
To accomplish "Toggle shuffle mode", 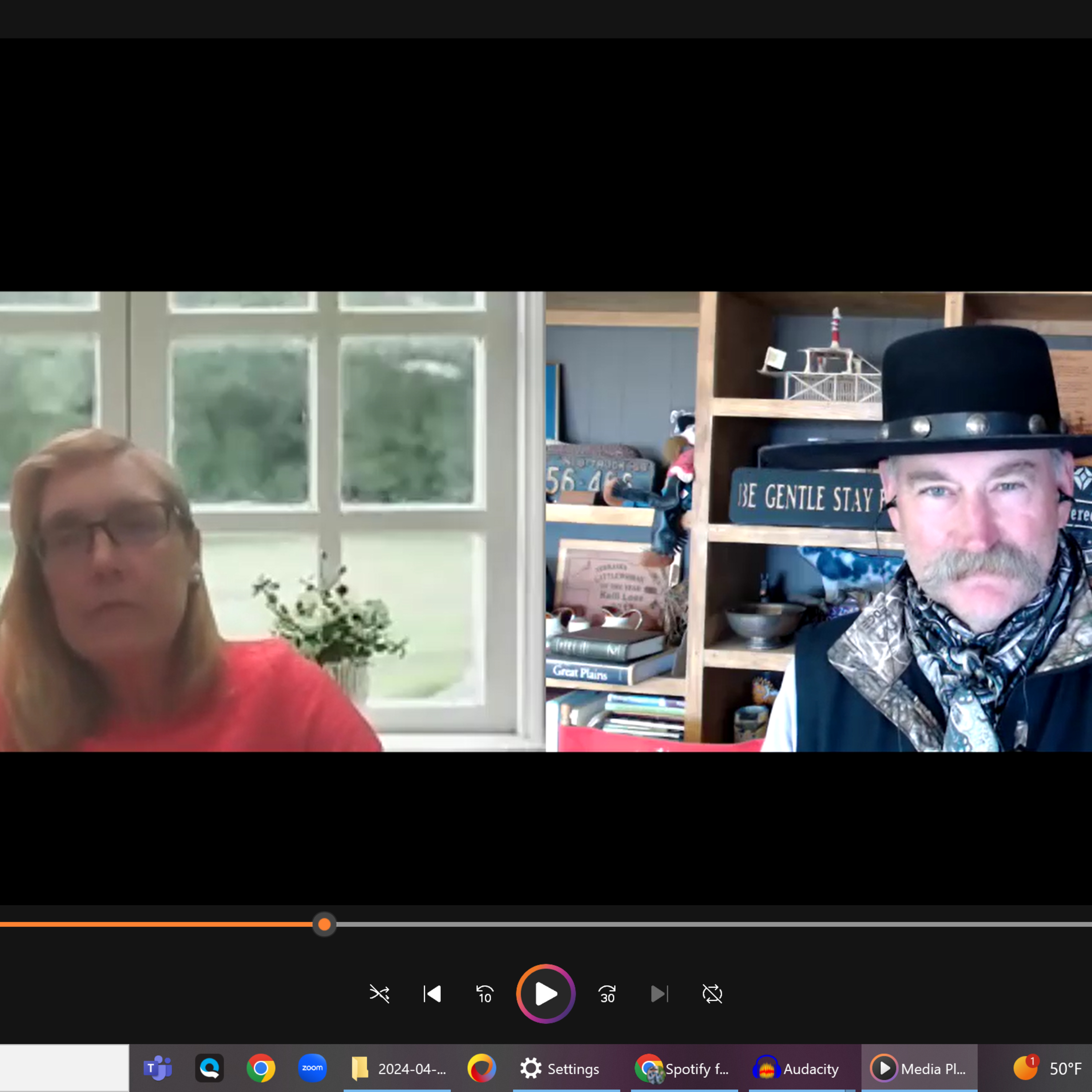I will [379, 994].
